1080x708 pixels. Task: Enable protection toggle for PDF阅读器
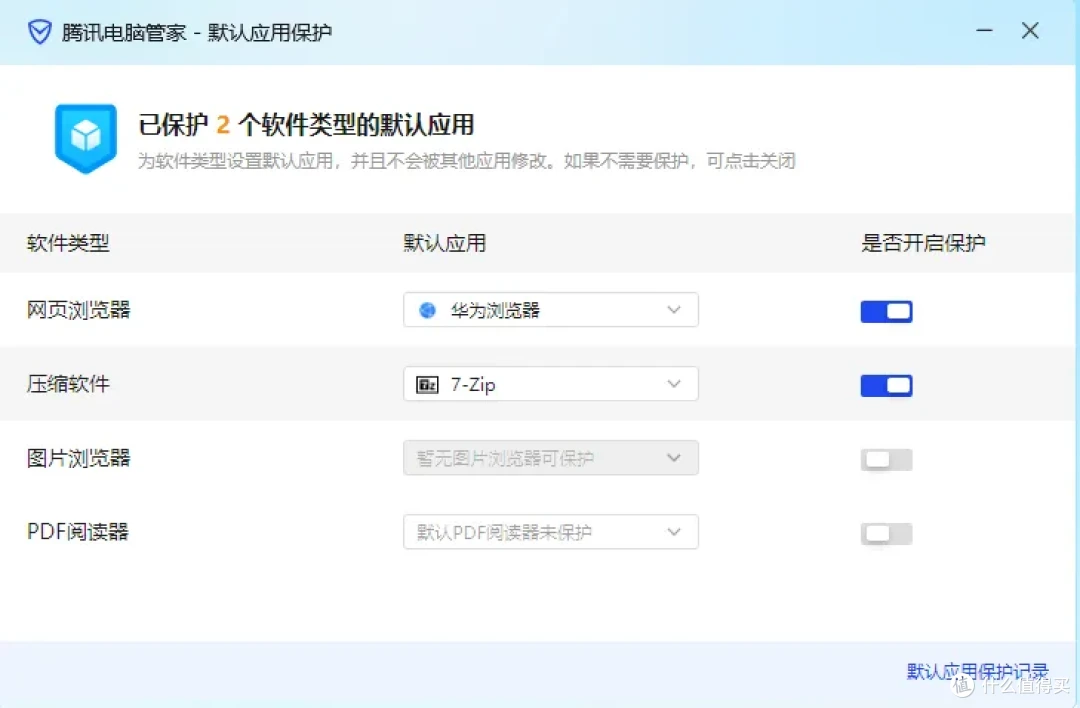[x=886, y=533]
